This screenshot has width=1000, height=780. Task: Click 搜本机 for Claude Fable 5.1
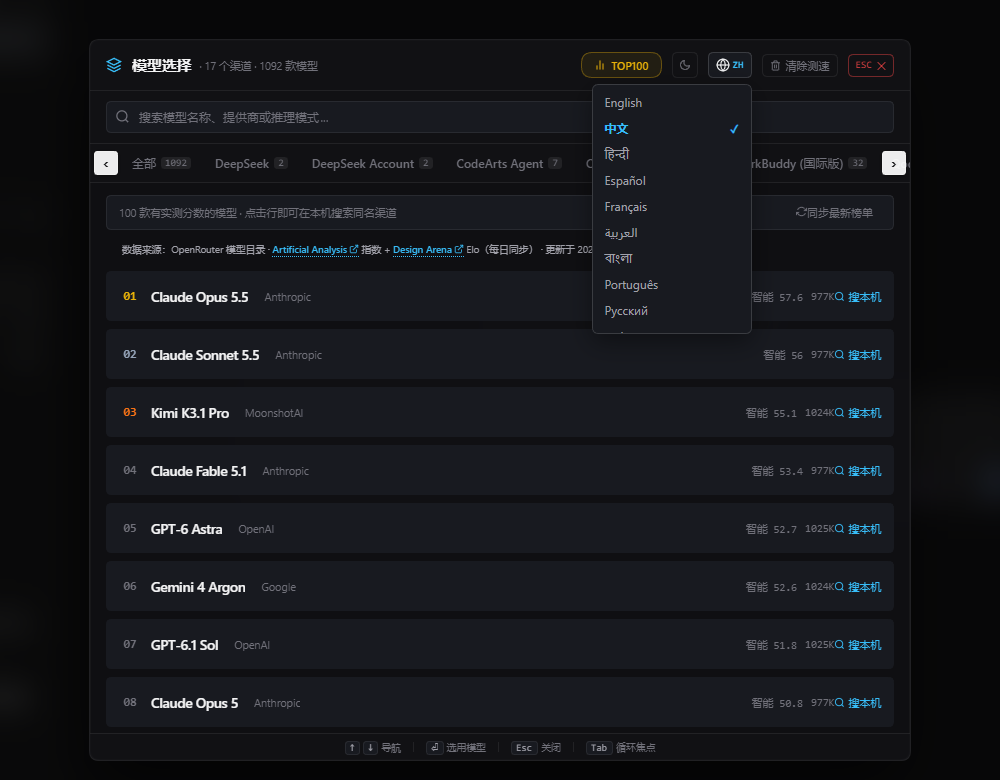858,471
